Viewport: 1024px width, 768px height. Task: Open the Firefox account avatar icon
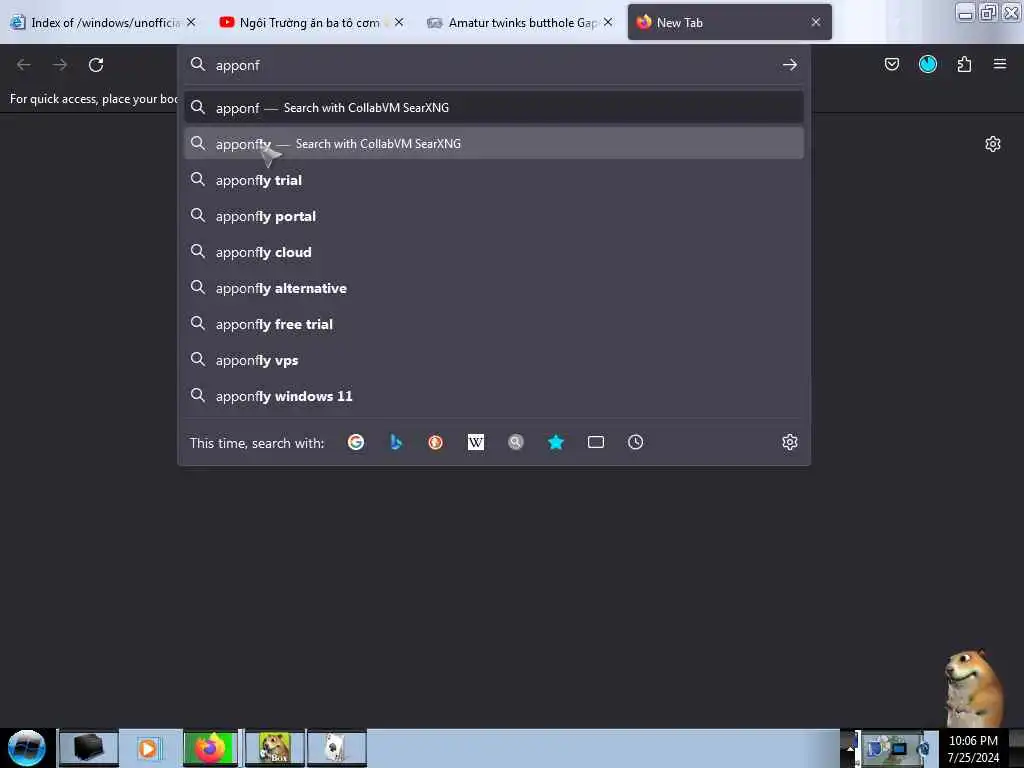click(x=928, y=64)
